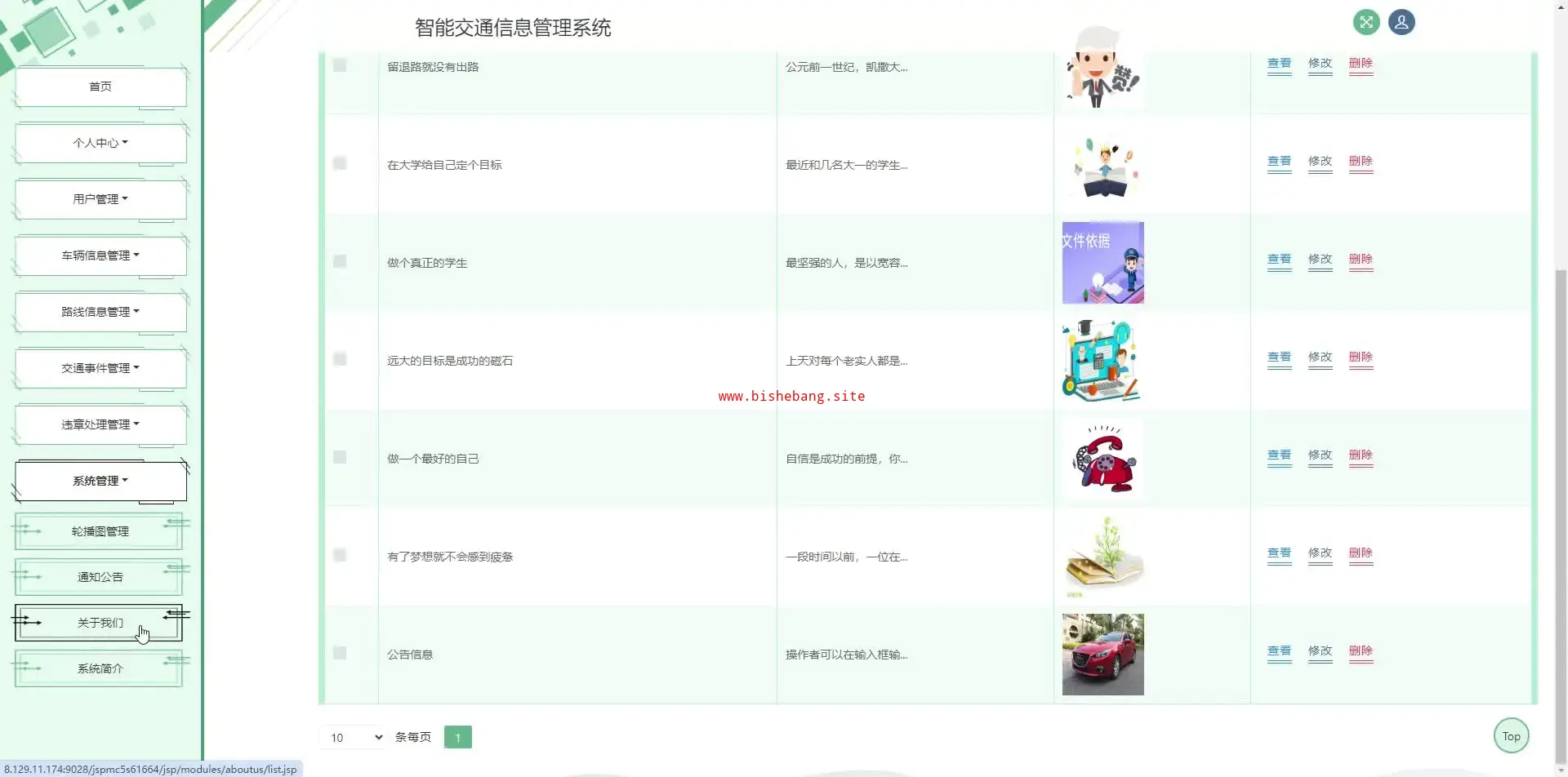Go to 首页 in the sidebar
This screenshot has width=1568, height=777.
pyautogui.click(x=100, y=87)
